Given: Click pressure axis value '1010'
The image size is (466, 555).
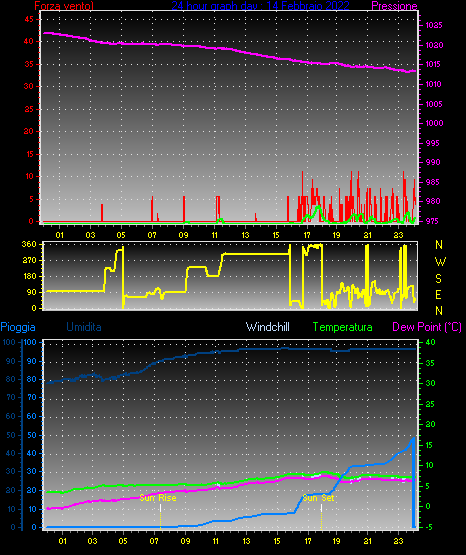Looking at the screenshot, I should [433, 84].
